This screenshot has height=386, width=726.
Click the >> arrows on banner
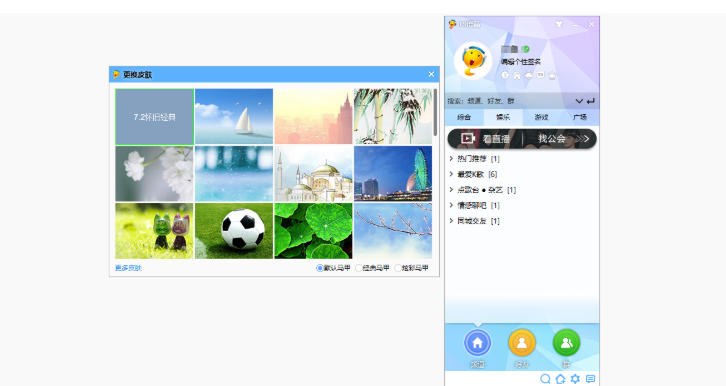pyautogui.click(x=583, y=139)
